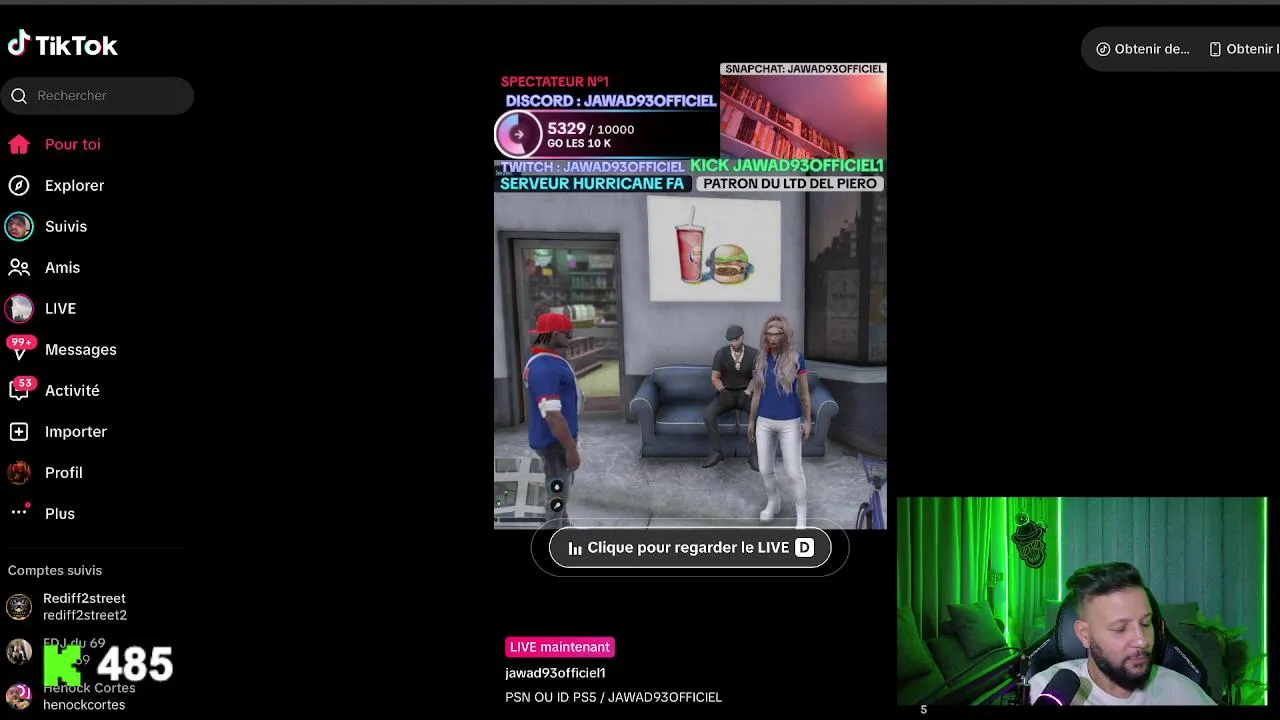
Task: Click the Plus three-dots icon
Action: [19, 512]
